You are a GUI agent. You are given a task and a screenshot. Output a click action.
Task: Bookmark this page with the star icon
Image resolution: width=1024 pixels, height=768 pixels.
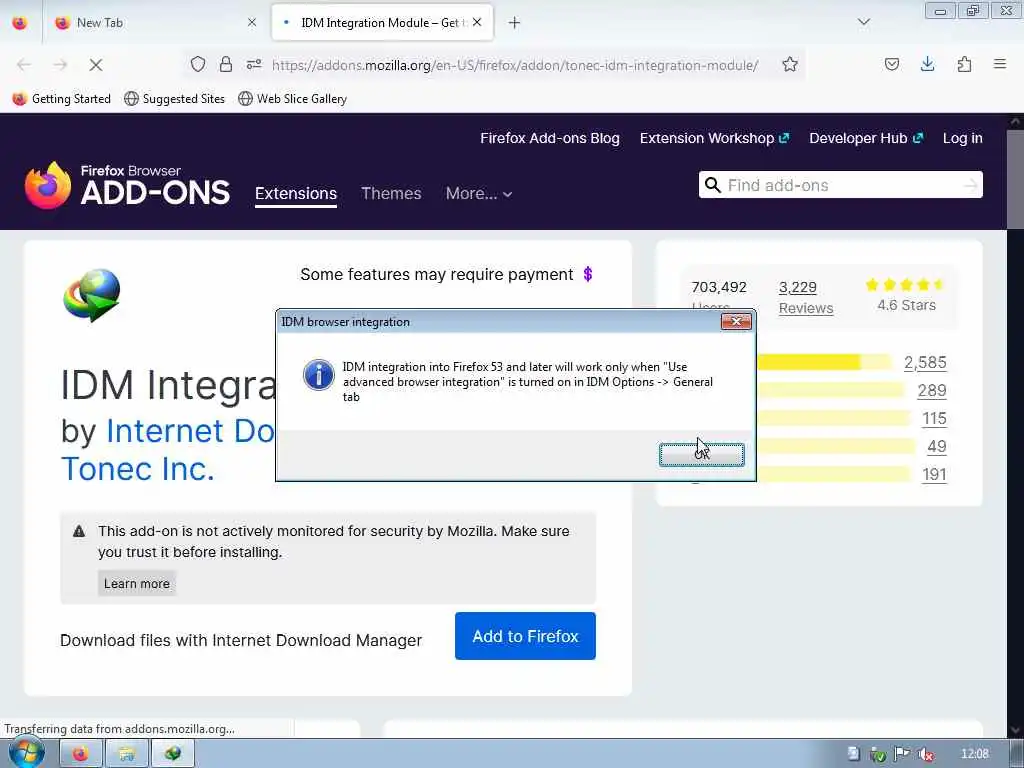[790, 64]
